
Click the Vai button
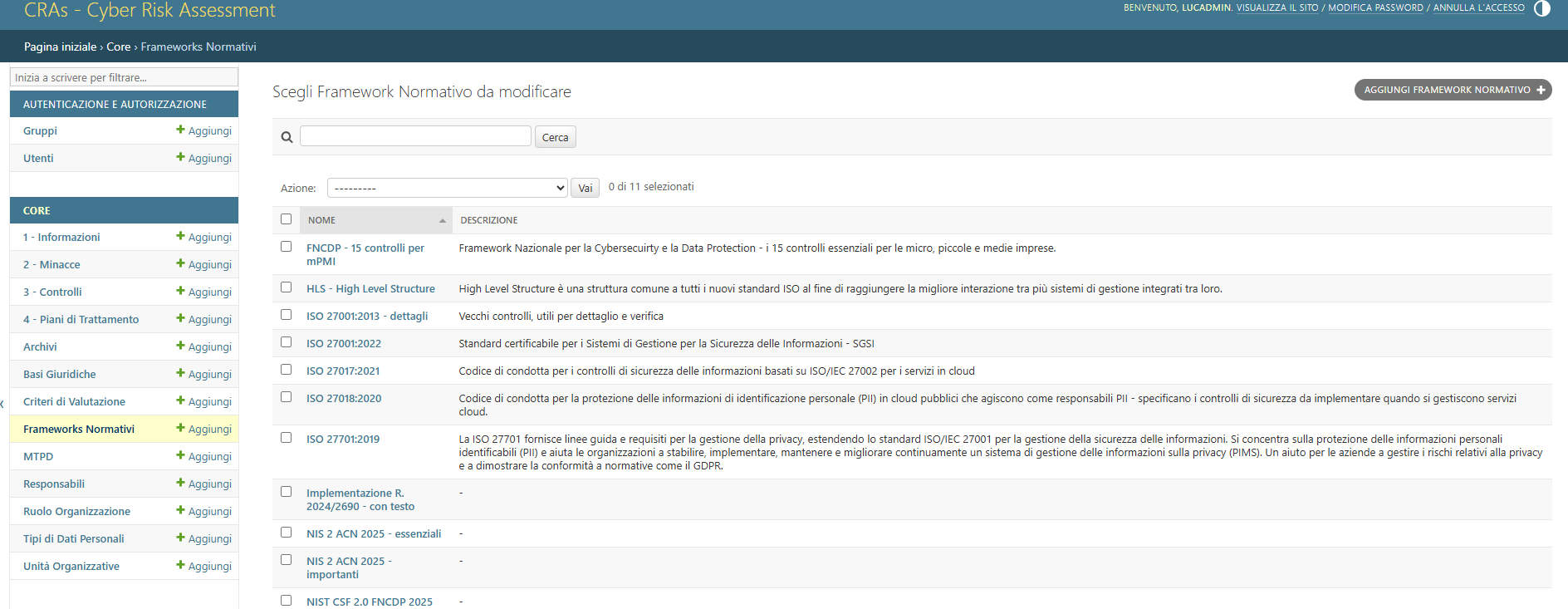[586, 188]
